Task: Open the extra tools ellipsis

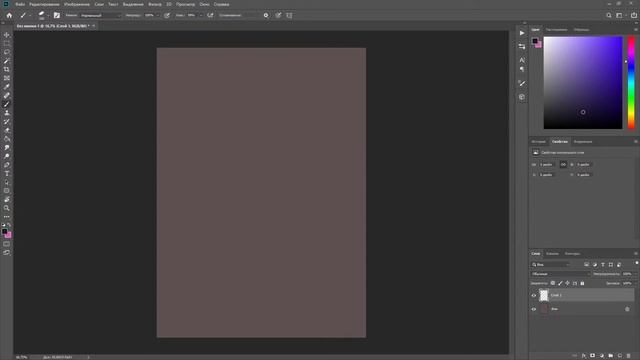Action: [7, 217]
